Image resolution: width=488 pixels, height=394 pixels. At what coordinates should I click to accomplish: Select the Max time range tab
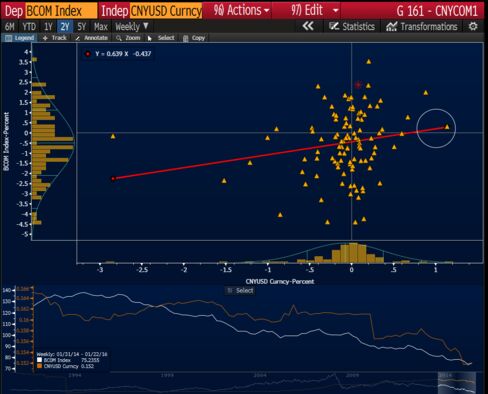[x=101, y=27]
